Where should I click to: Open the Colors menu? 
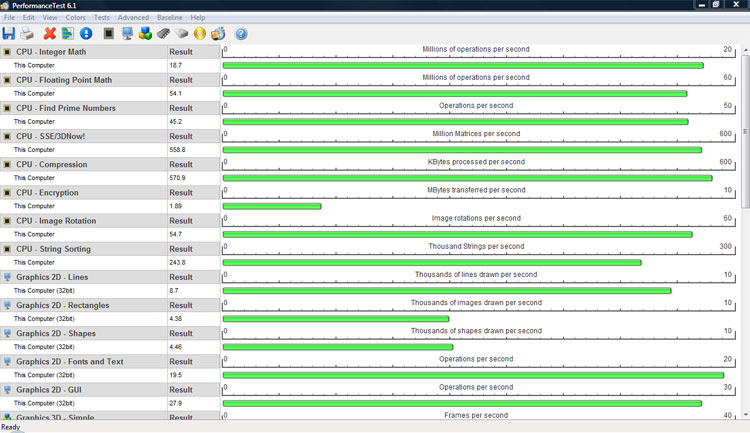tap(76, 17)
